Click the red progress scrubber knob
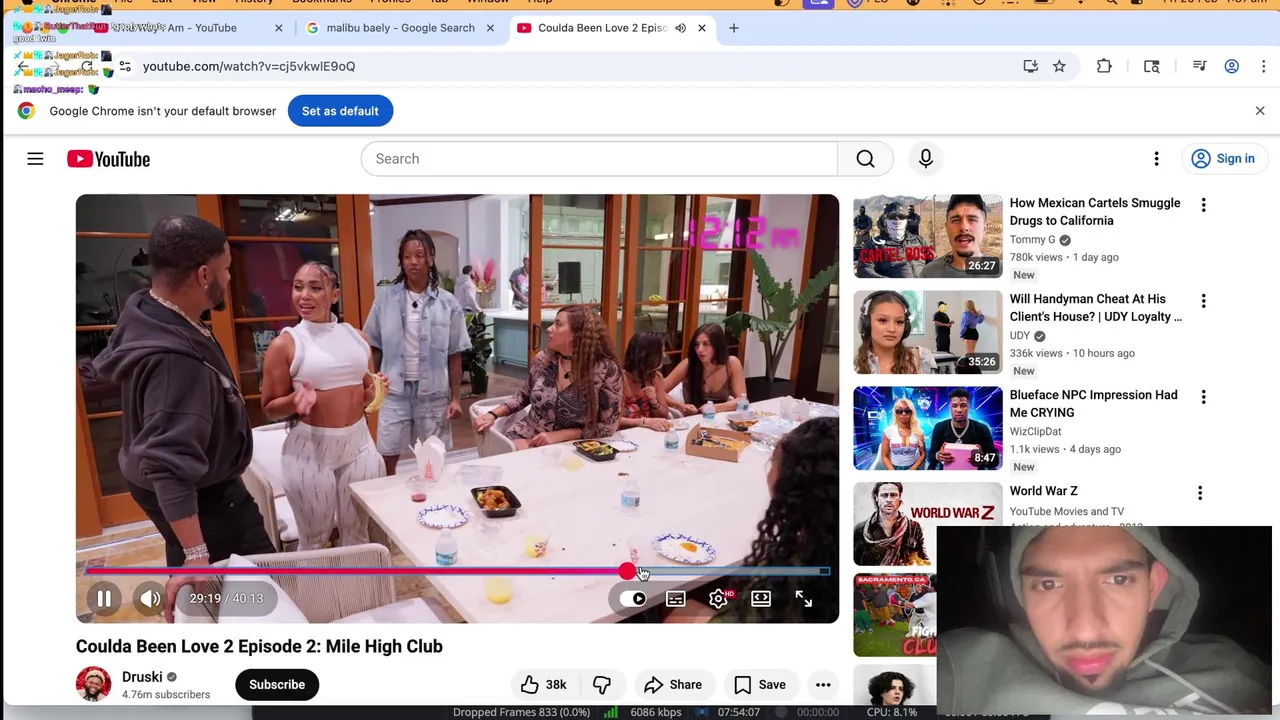1280x720 pixels. 627,571
